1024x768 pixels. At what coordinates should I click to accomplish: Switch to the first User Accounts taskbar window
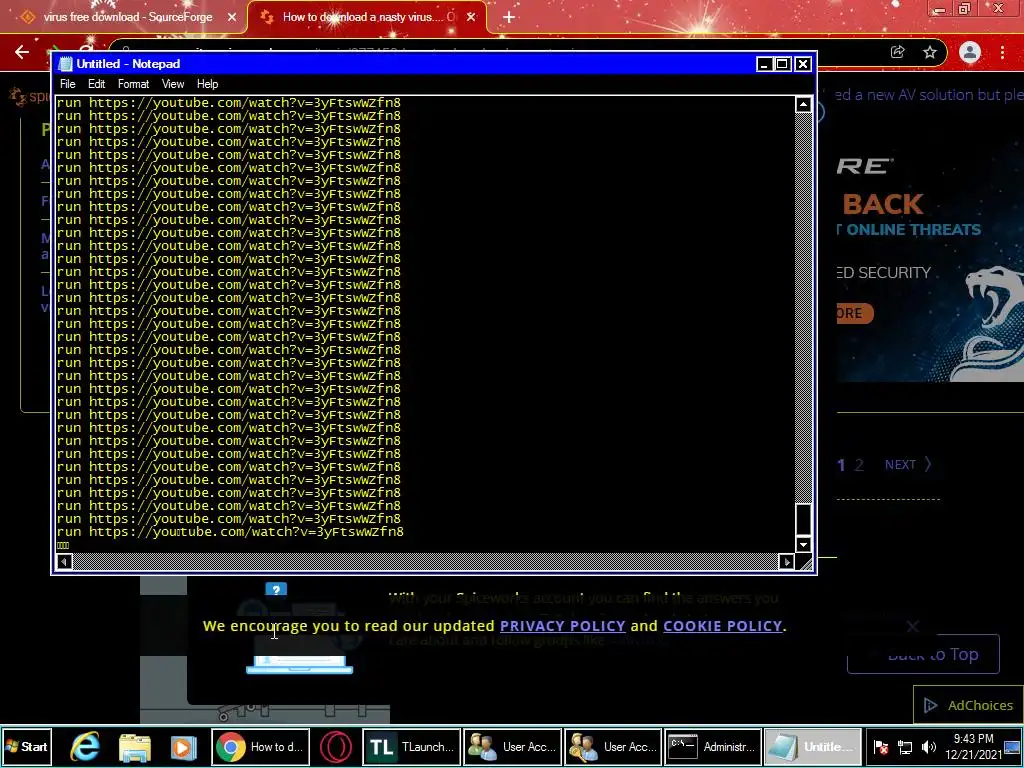513,747
